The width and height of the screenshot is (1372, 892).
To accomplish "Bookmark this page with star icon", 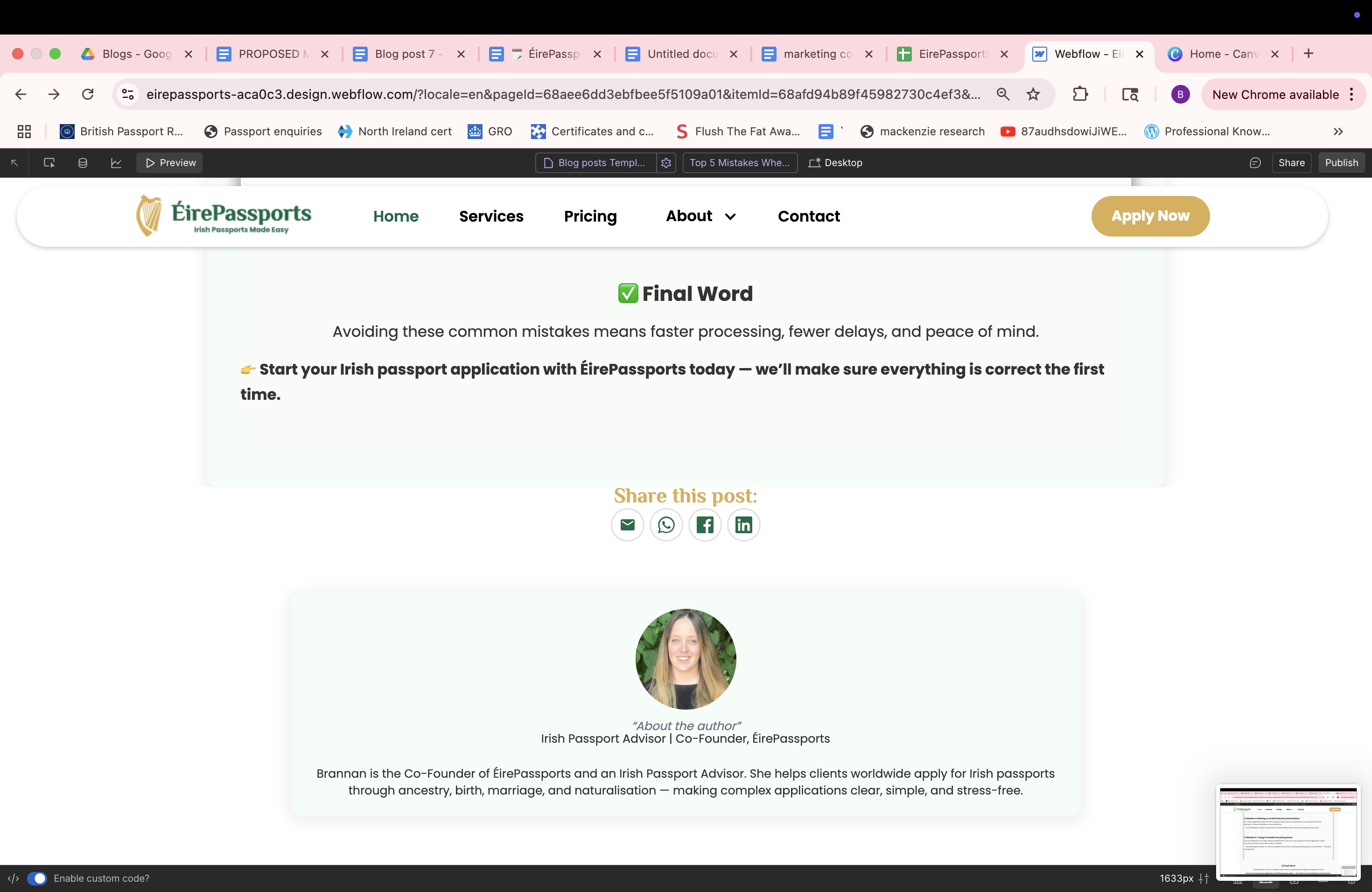I will pos(1033,94).
